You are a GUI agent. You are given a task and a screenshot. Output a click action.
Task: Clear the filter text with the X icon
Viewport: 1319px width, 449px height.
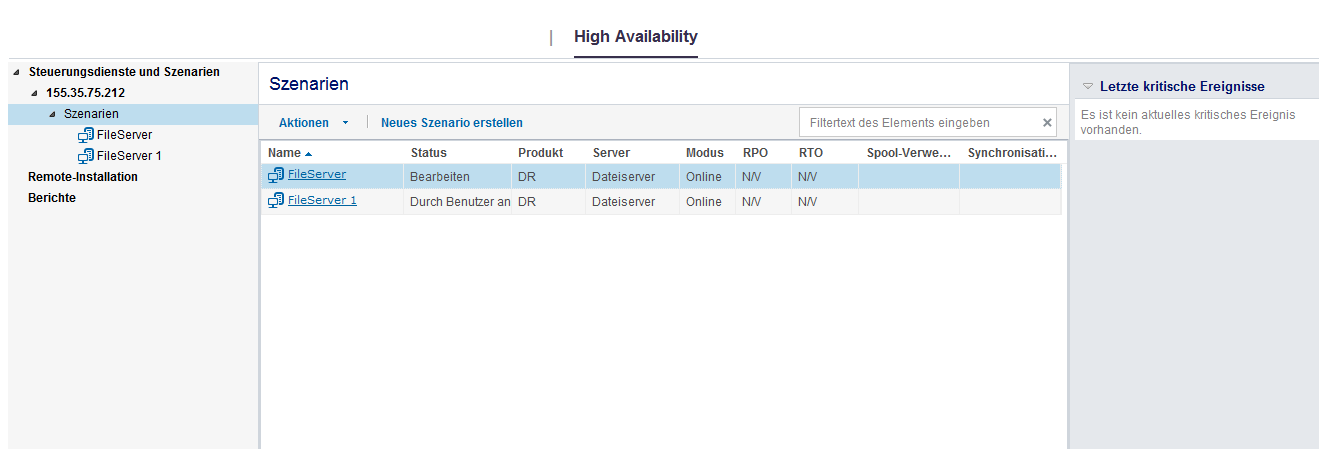(x=1047, y=123)
